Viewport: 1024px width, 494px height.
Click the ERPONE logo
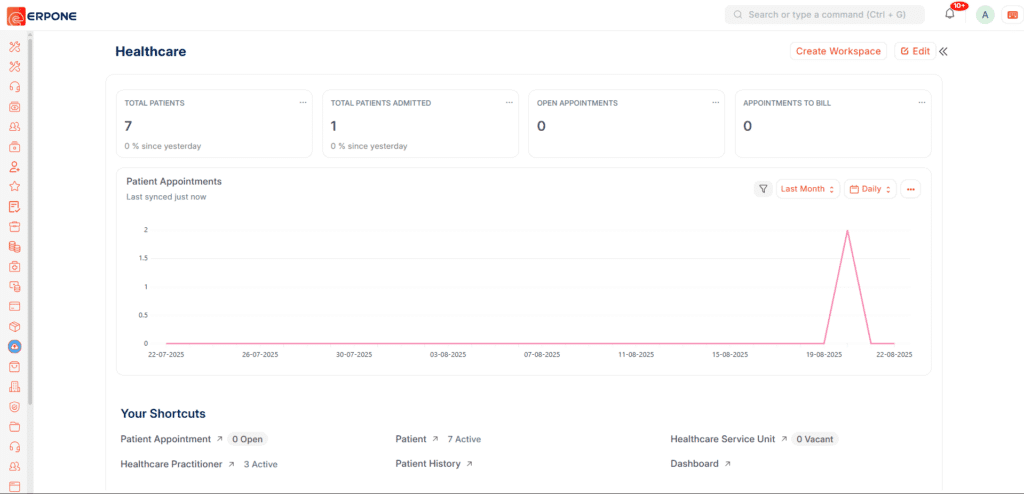[41, 15]
